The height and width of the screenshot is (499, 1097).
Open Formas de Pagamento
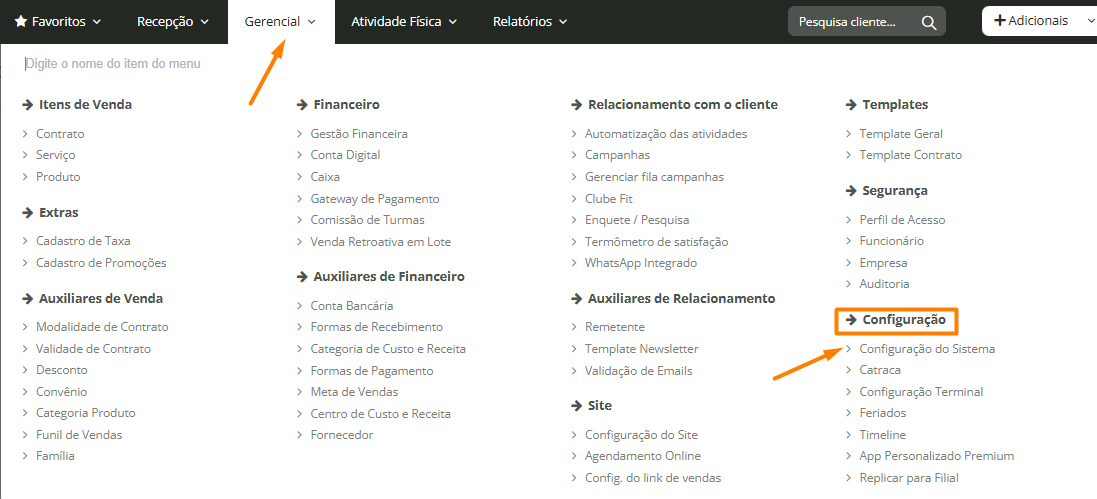[x=372, y=371]
